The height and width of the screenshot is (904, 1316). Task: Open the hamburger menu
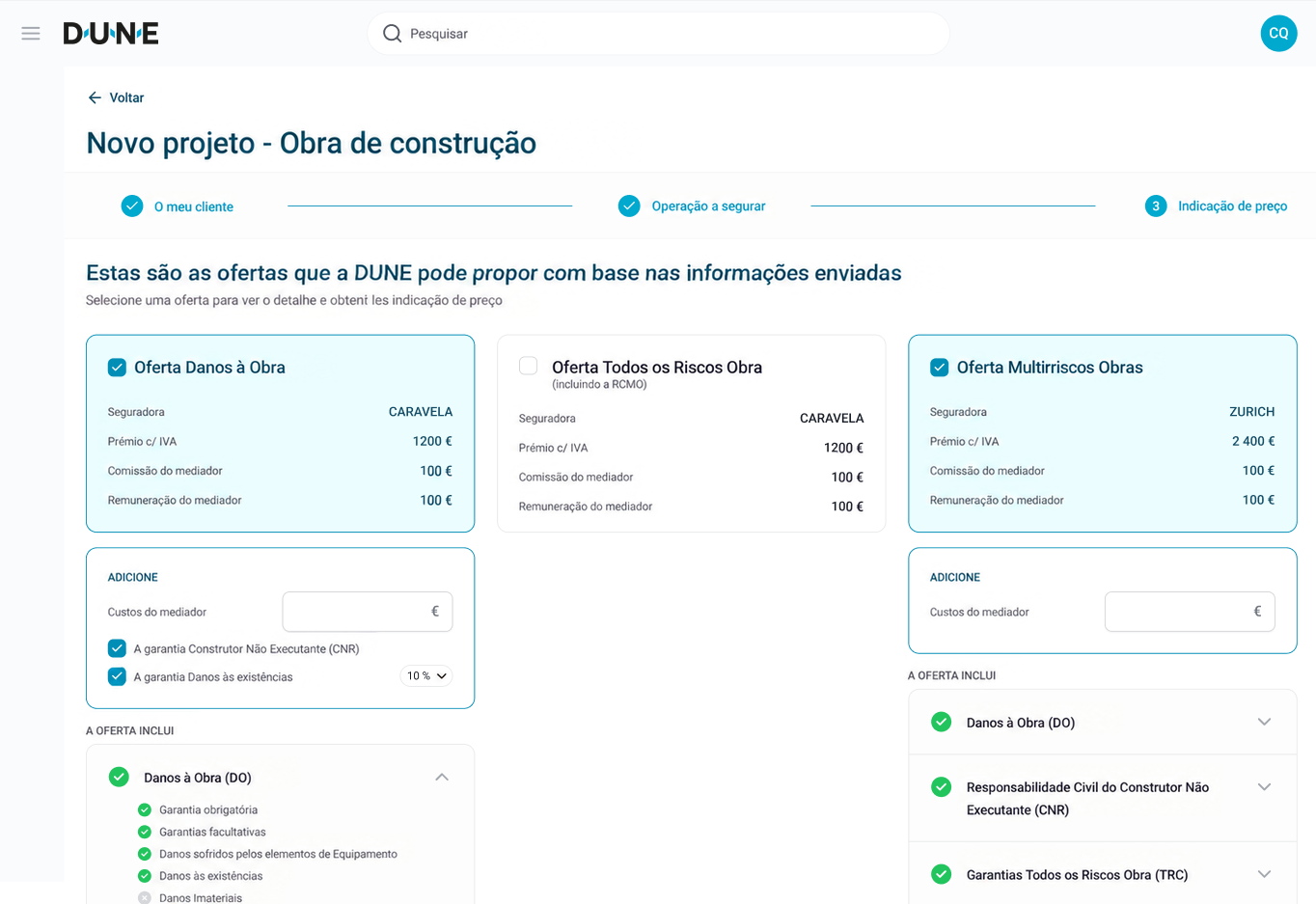(x=31, y=34)
